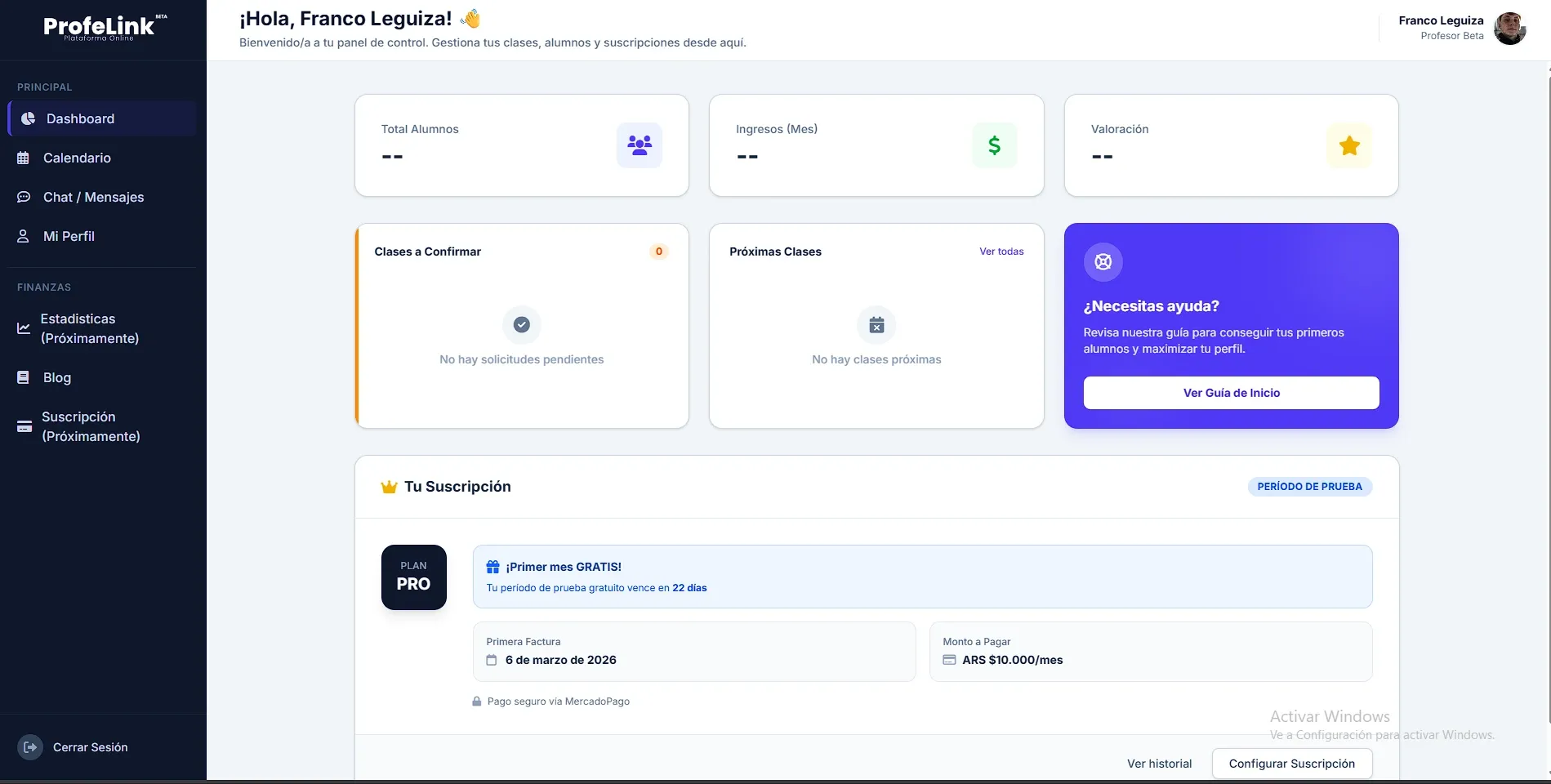Image resolution: width=1551 pixels, height=784 pixels.
Task: Click the Chat / Mensajes bubble icon
Action: click(24, 197)
